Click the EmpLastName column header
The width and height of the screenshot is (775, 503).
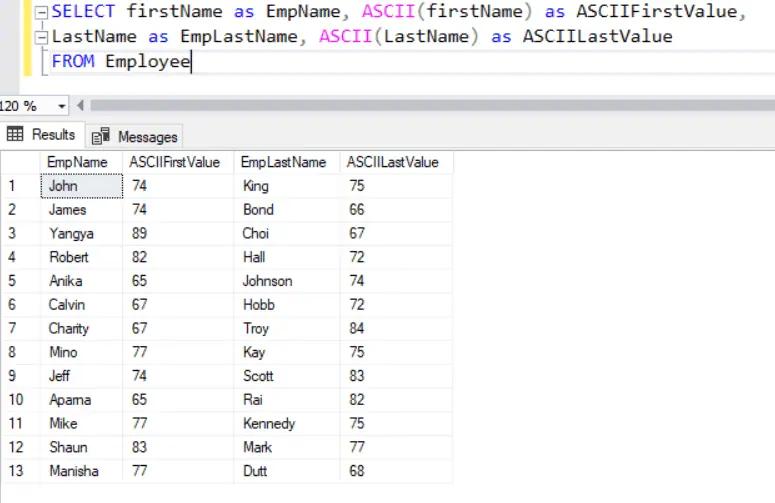pyautogui.click(x=284, y=162)
